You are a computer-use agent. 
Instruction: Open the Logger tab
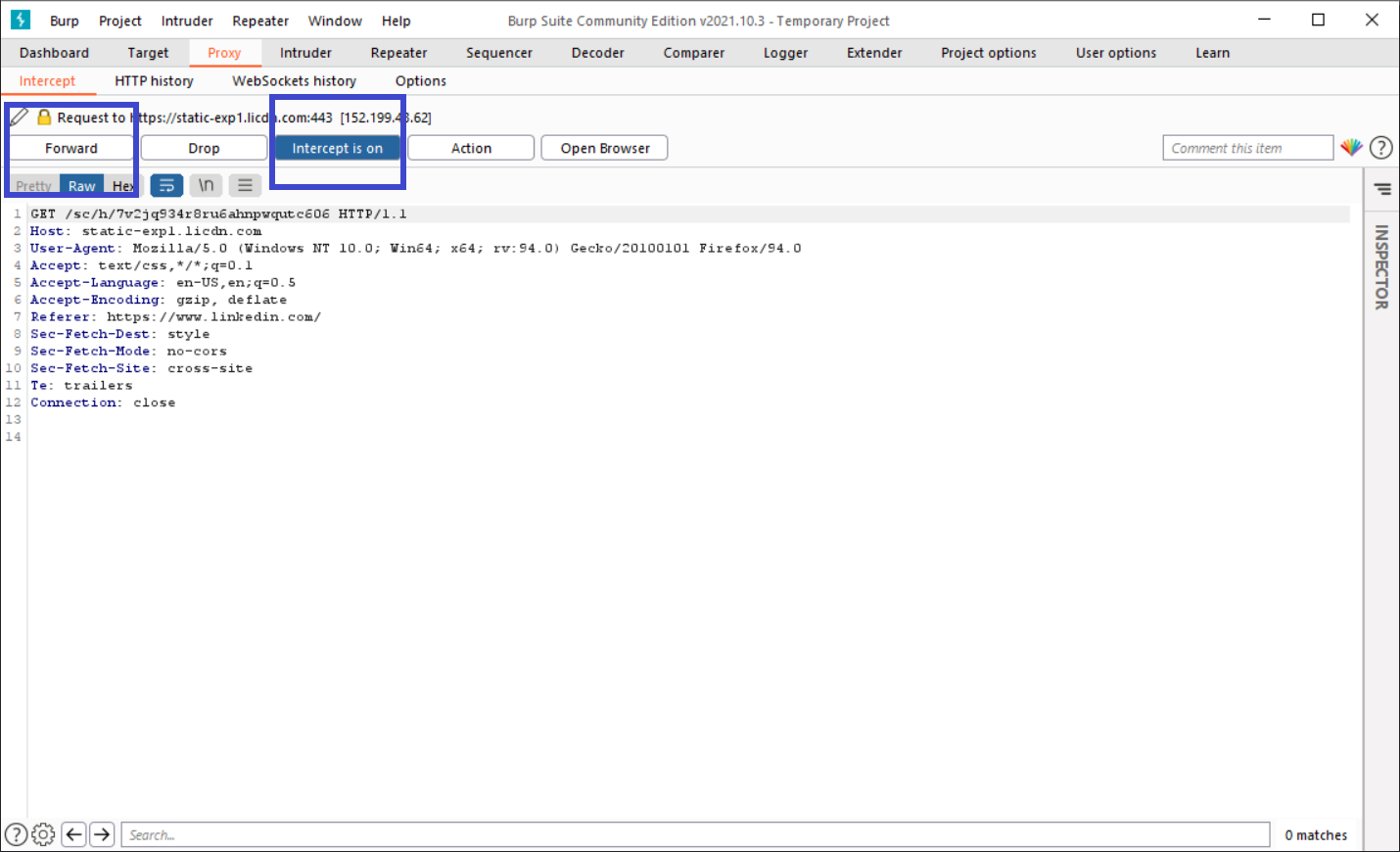coord(786,53)
